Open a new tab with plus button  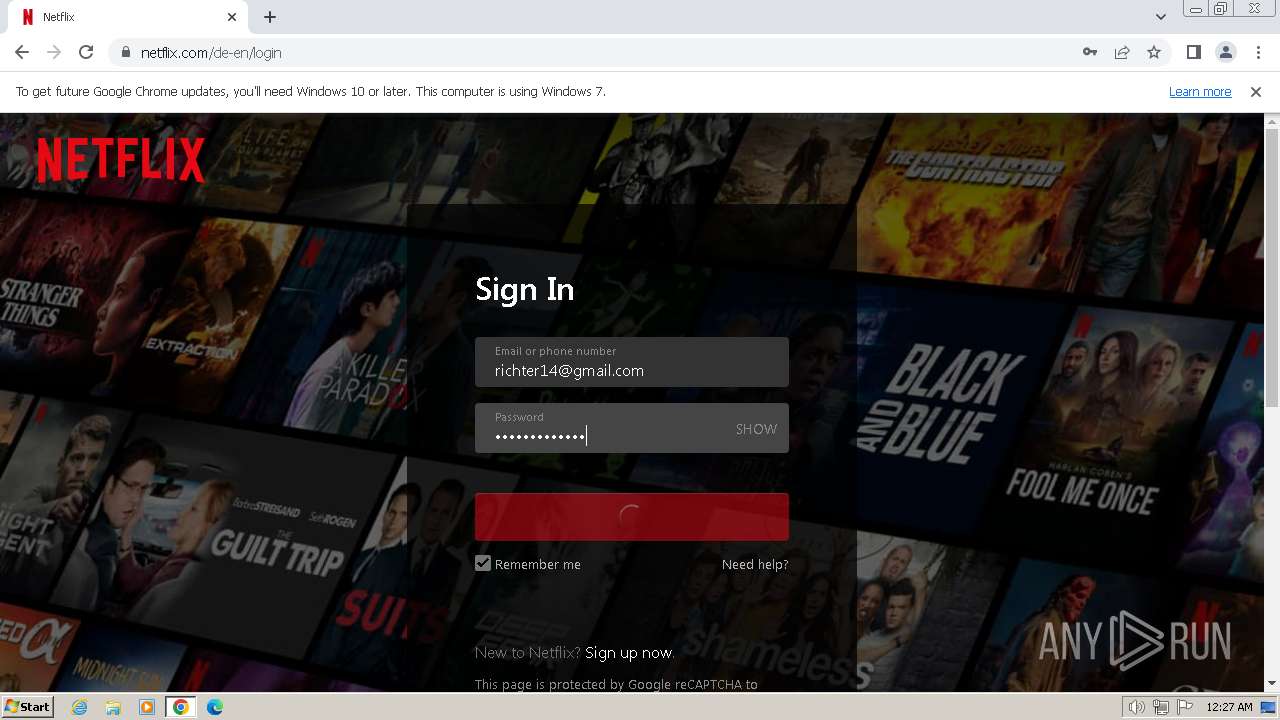pyautogui.click(x=270, y=17)
